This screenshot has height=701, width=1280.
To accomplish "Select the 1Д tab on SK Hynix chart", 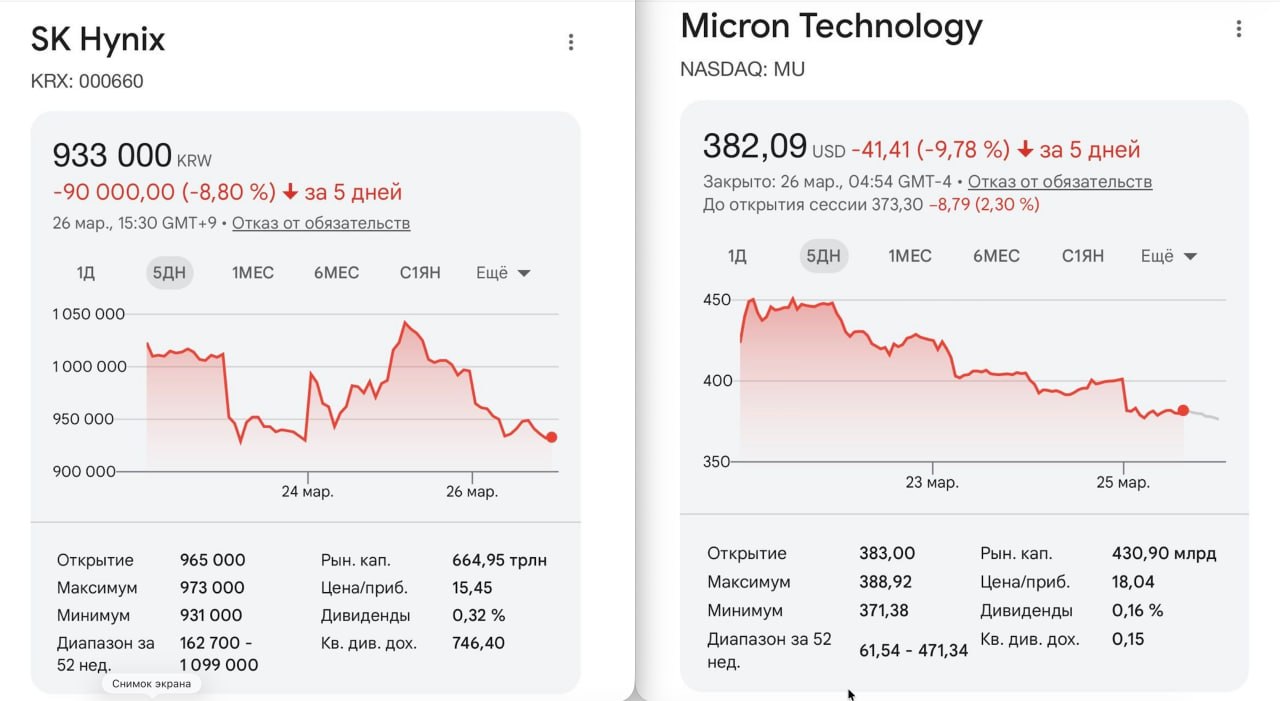I will pyautogui.click(x=85, y=272).
